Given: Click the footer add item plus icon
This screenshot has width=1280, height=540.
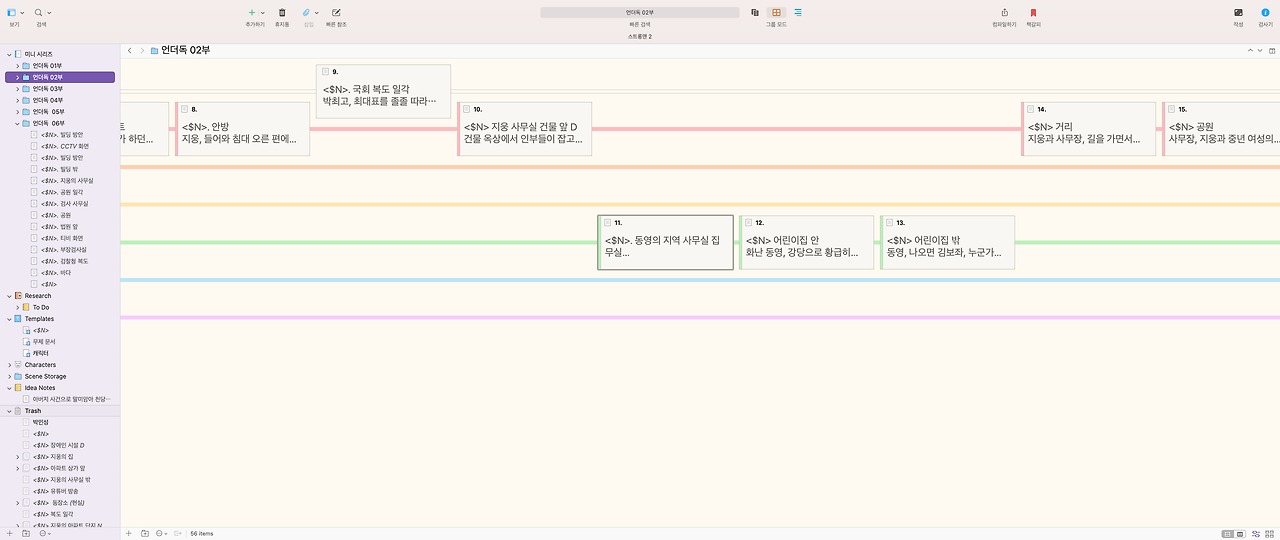Looking at the screenshot, I should click(128, 533).
